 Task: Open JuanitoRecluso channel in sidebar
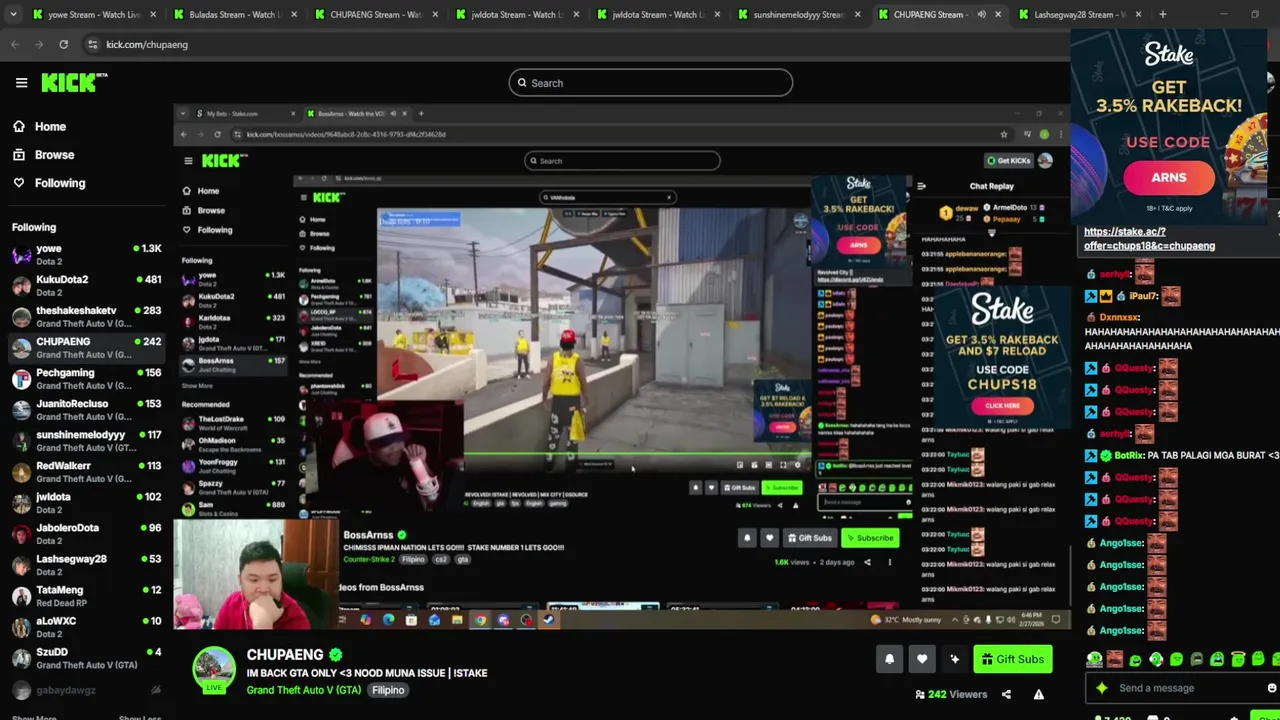(86, 409)
